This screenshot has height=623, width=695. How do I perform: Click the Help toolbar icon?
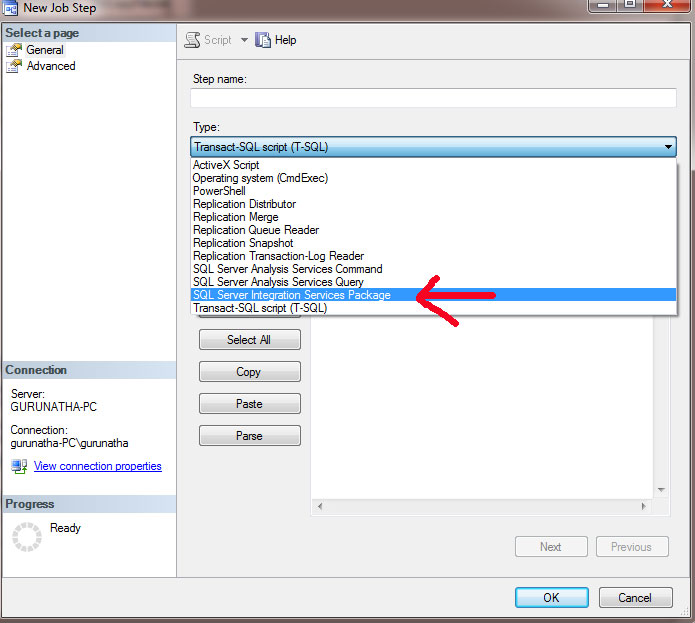263,40
